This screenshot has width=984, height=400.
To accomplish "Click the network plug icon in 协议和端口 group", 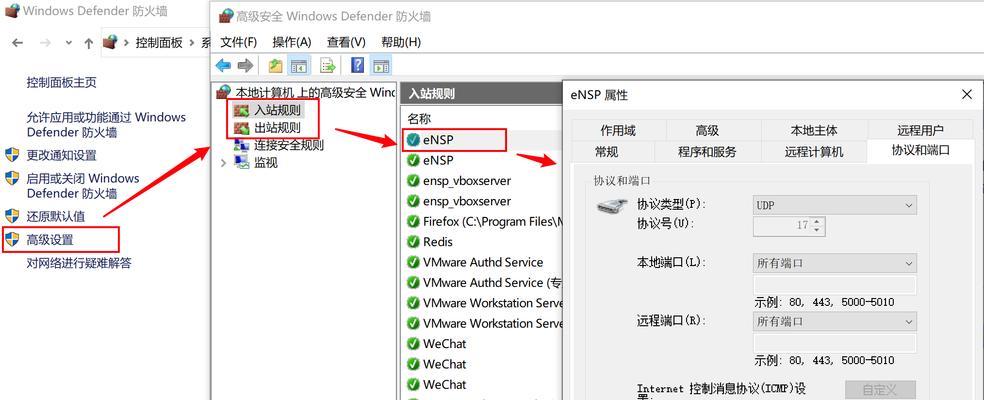I will click(612, 208).
